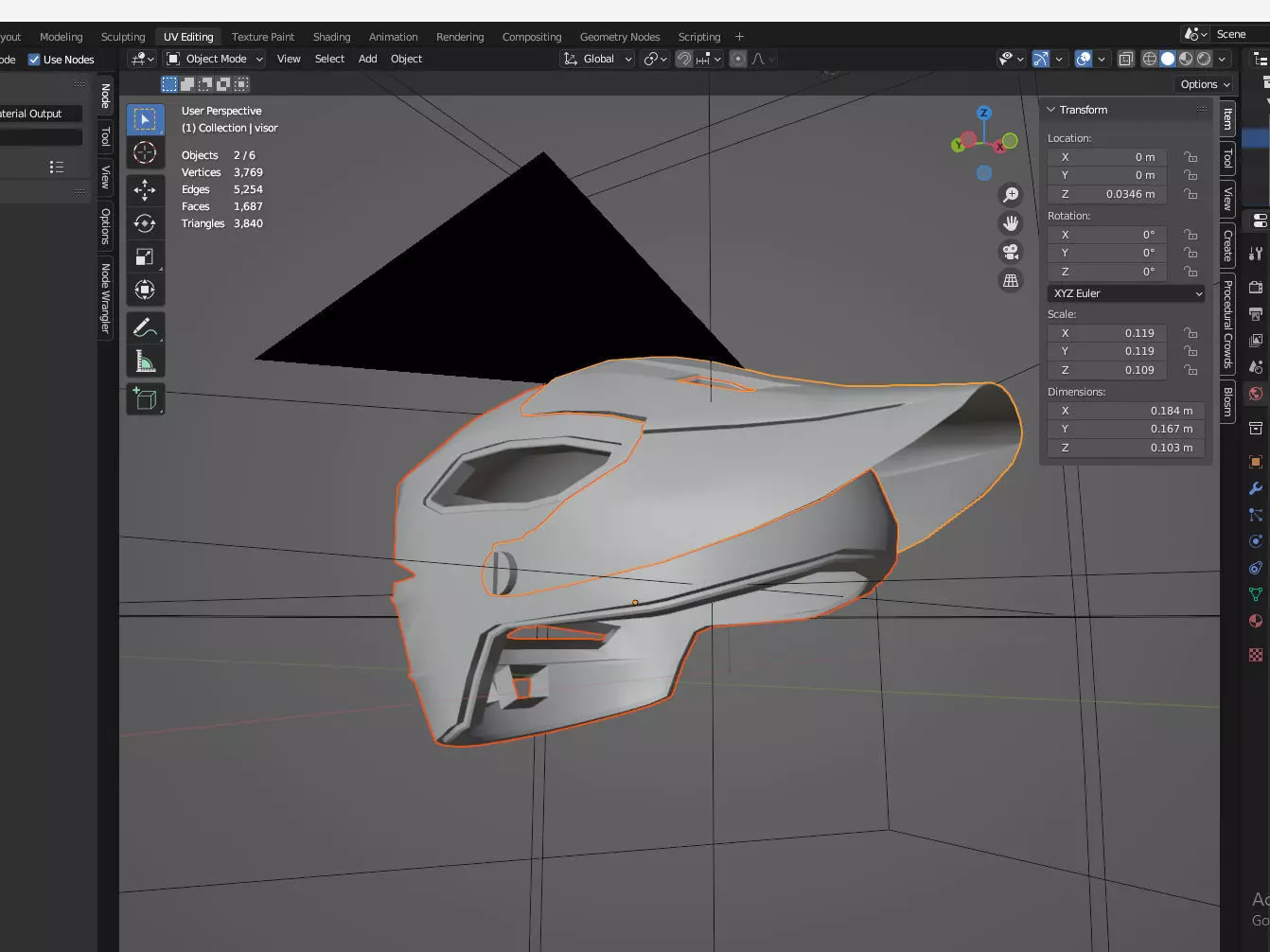The width and height of the screenshot is (1270, 952).
Task: Open the snapping options dropdown
Action: (x=710, y=59)
